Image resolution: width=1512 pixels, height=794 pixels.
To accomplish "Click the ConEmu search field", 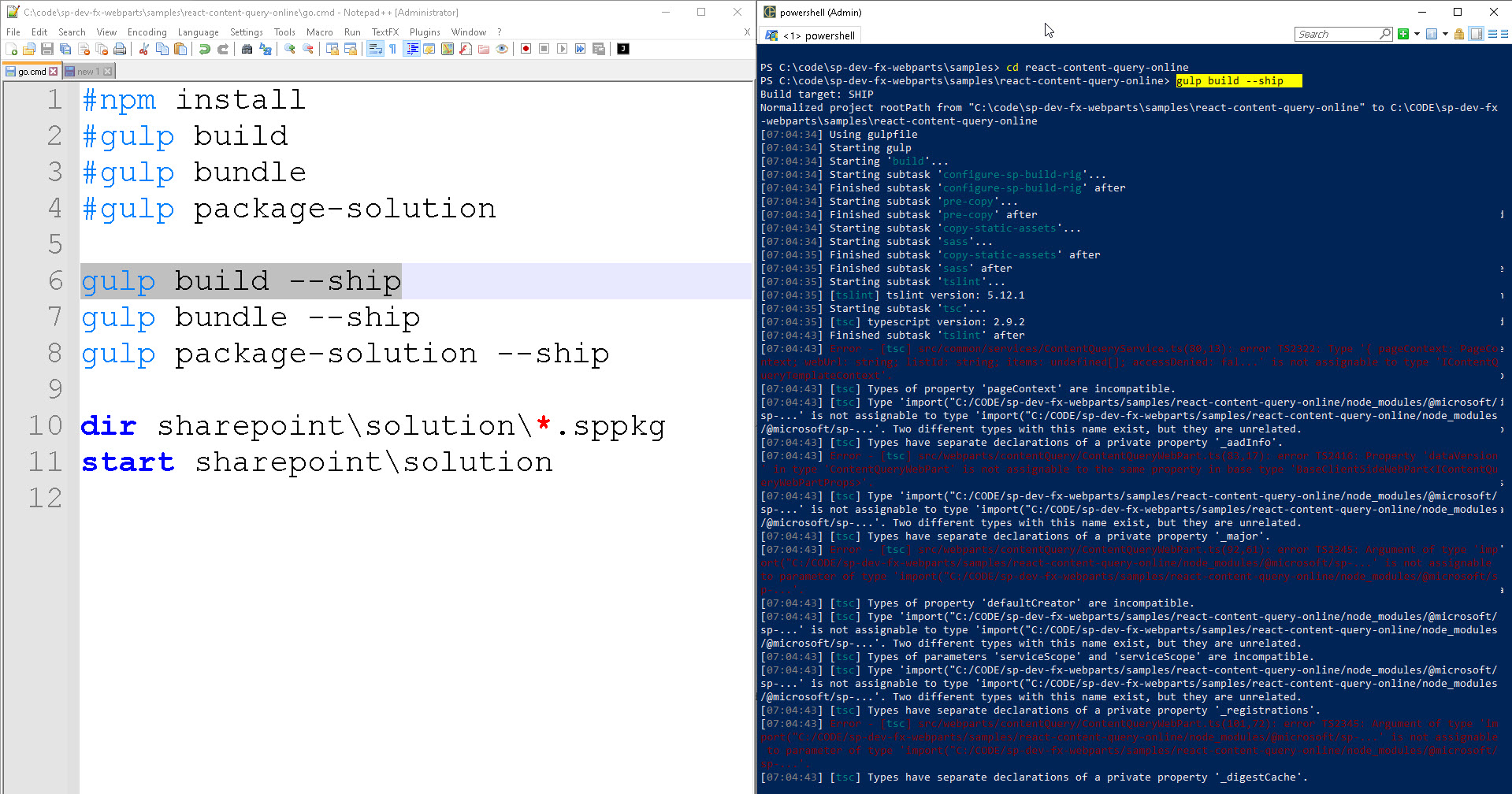I will pyautogui.click(x=1339, y=34).
